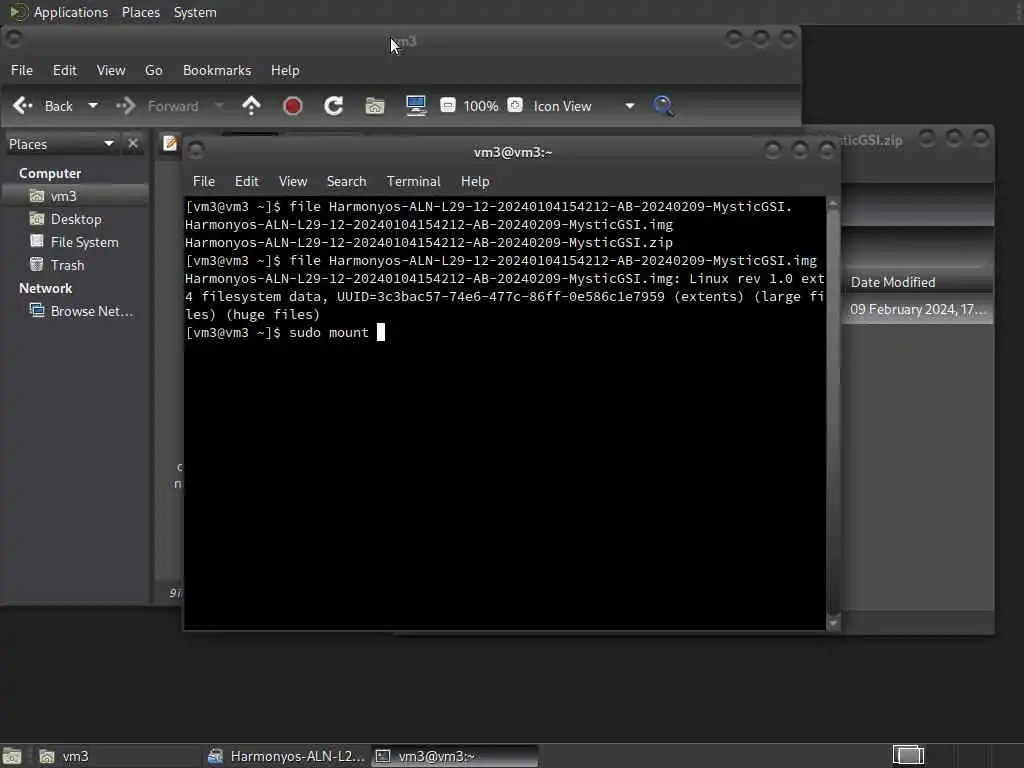Open the file manager Help menu

(285, 70)
